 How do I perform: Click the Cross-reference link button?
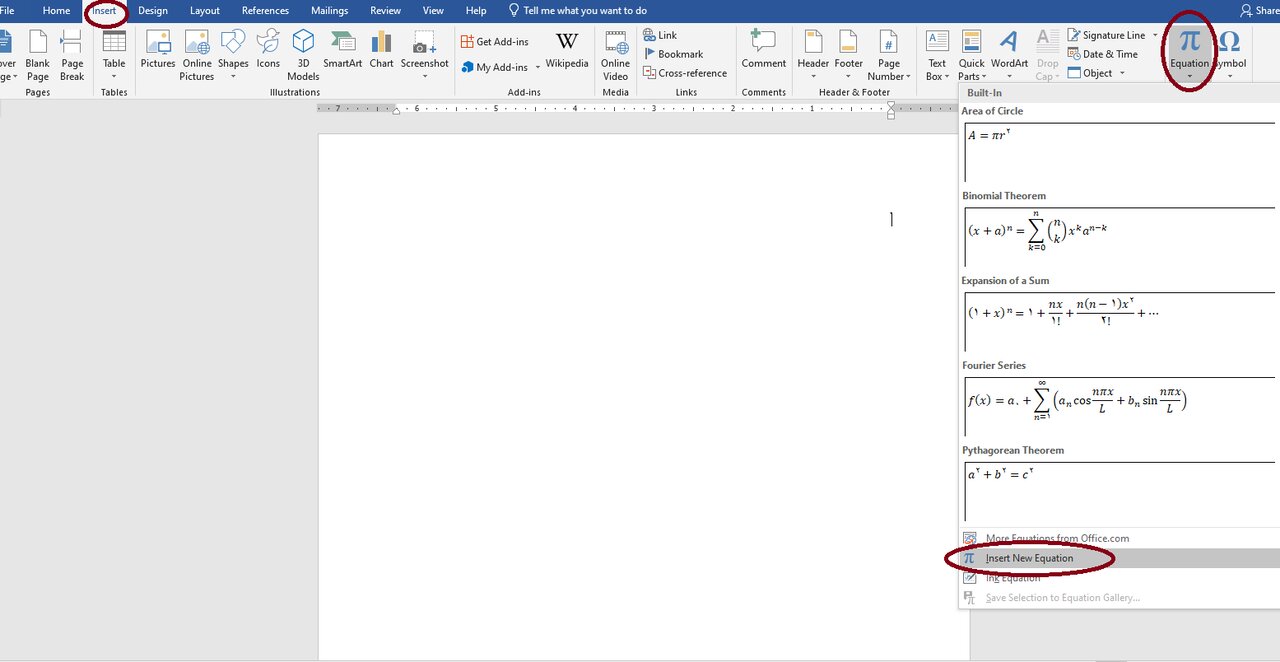tap(685, 73)
